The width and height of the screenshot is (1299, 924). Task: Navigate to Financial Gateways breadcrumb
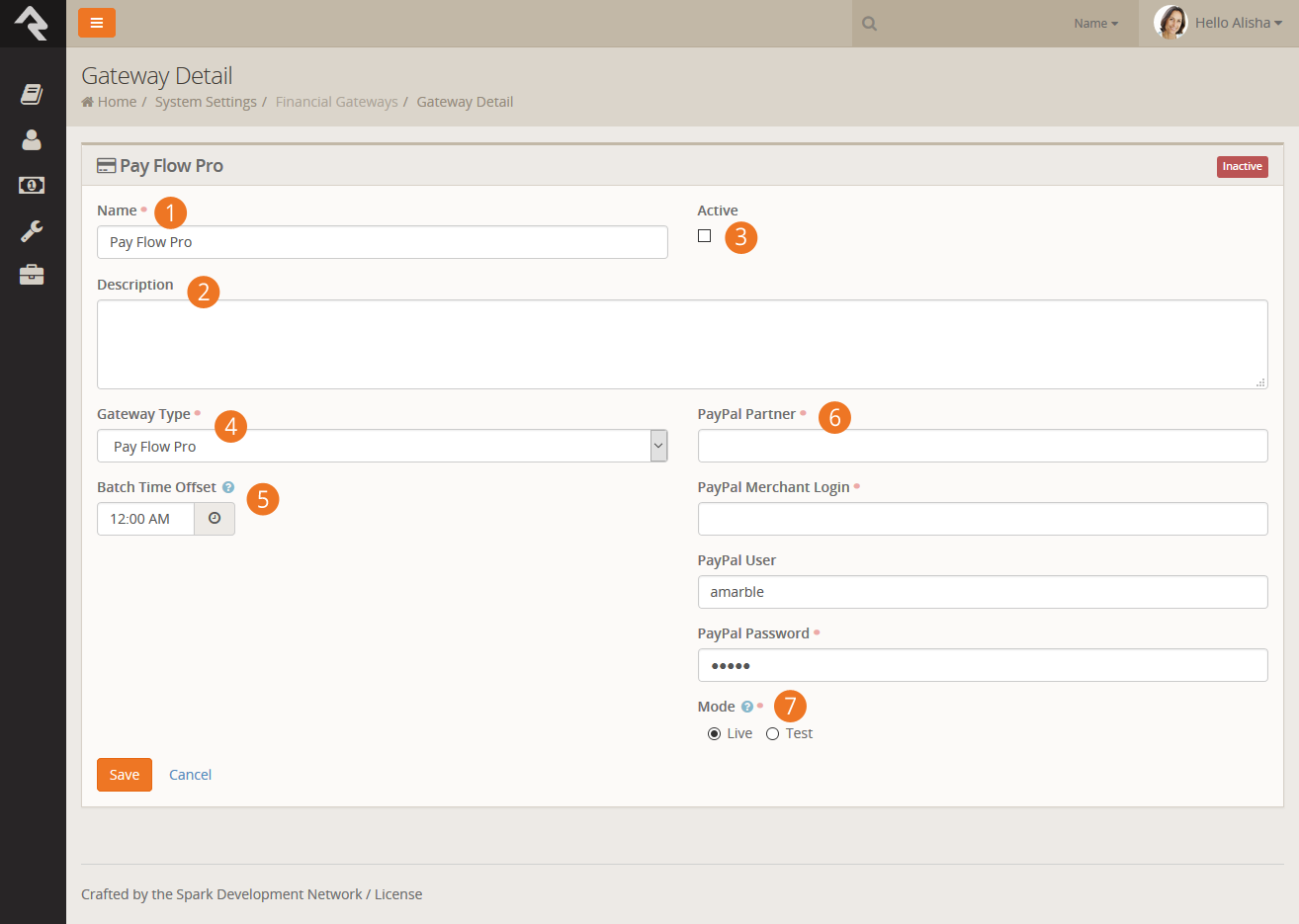click(336, 102)
